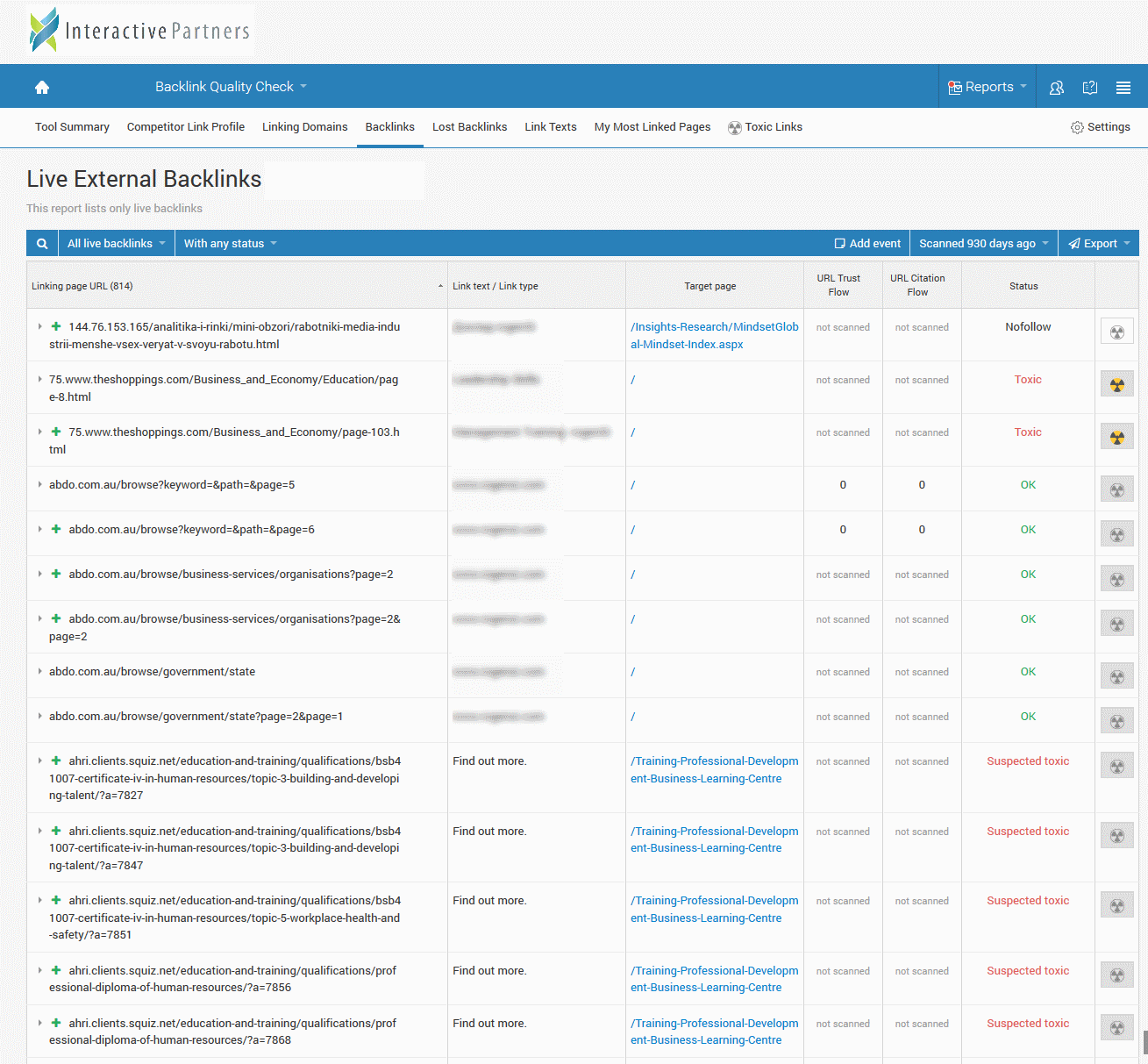
Task: Open the Toxic Links tab
Action: (x=765, y=127)
